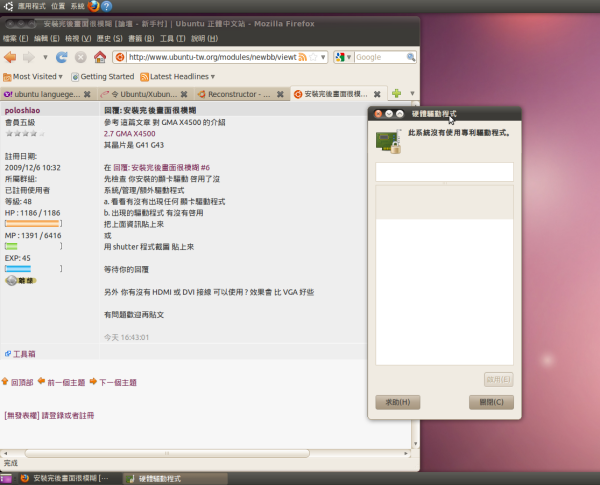Screen dimensions: 600x485
Task: Click 求助(H) in hardware drivers dialog
Action: click(x=398, y=402)
